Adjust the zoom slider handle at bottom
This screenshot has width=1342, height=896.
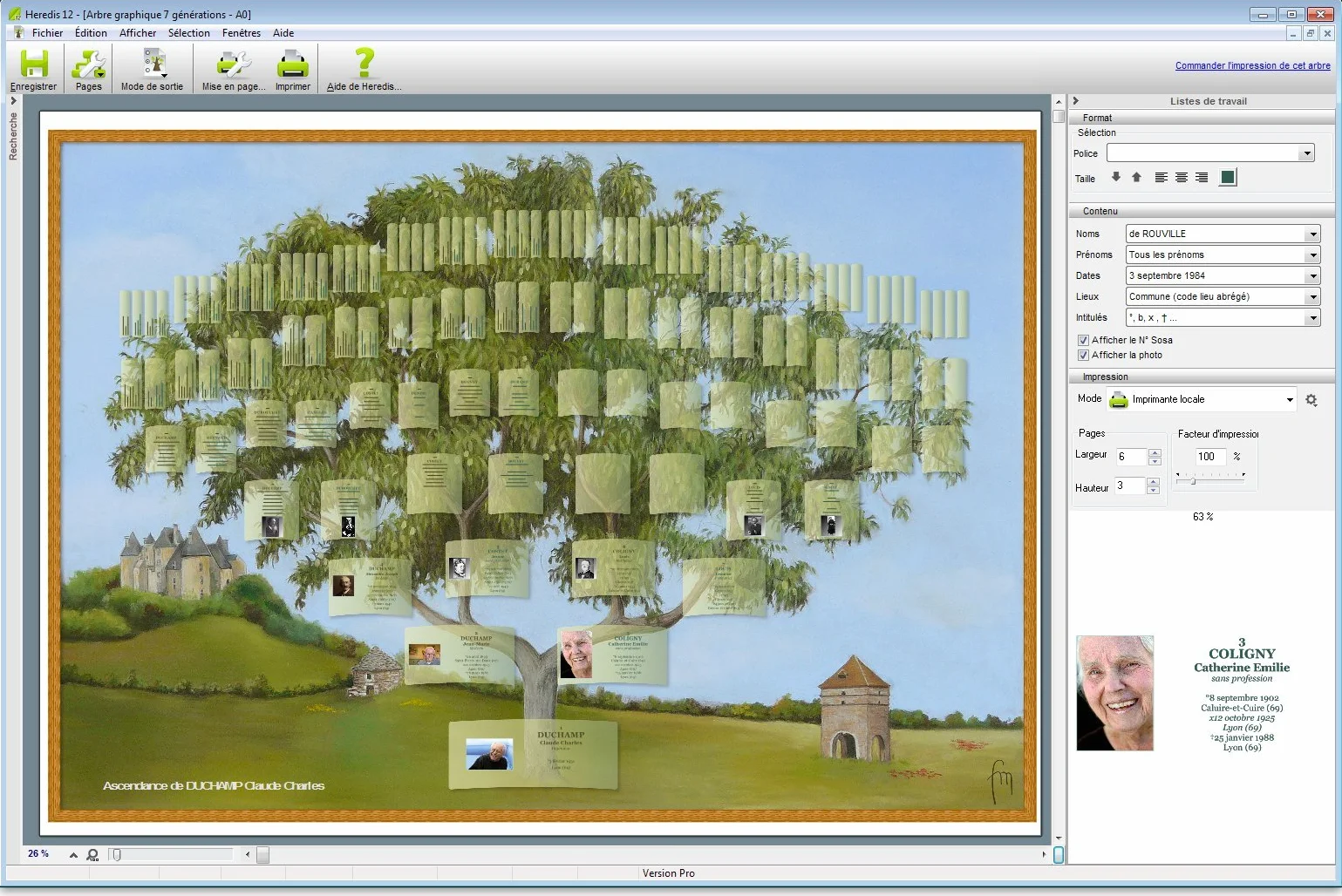[x=117, y=855]
